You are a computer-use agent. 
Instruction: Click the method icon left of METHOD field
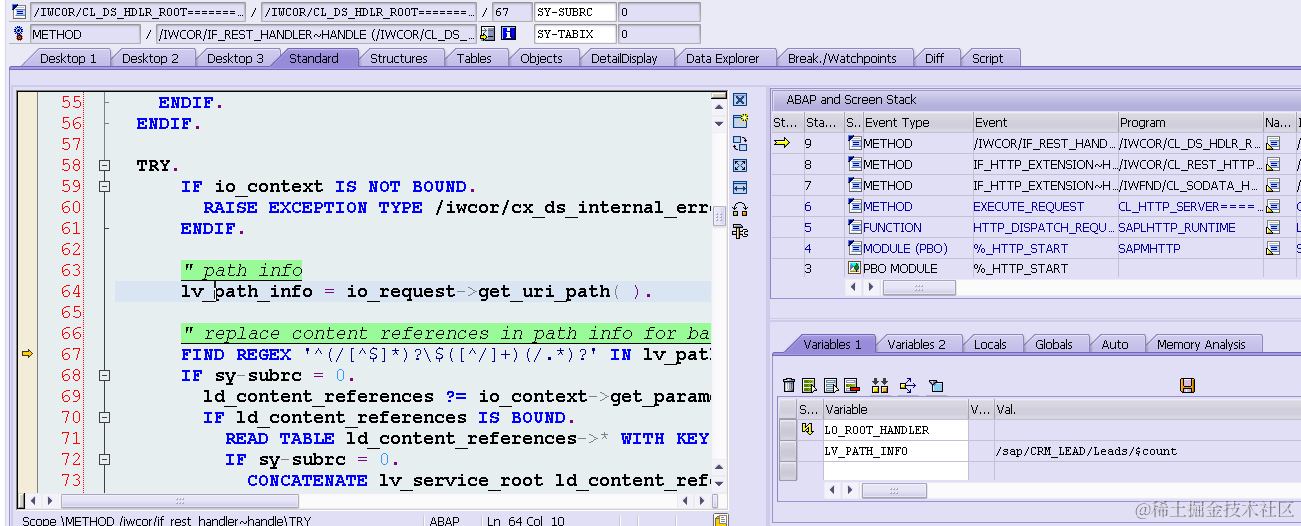point(20,34)
